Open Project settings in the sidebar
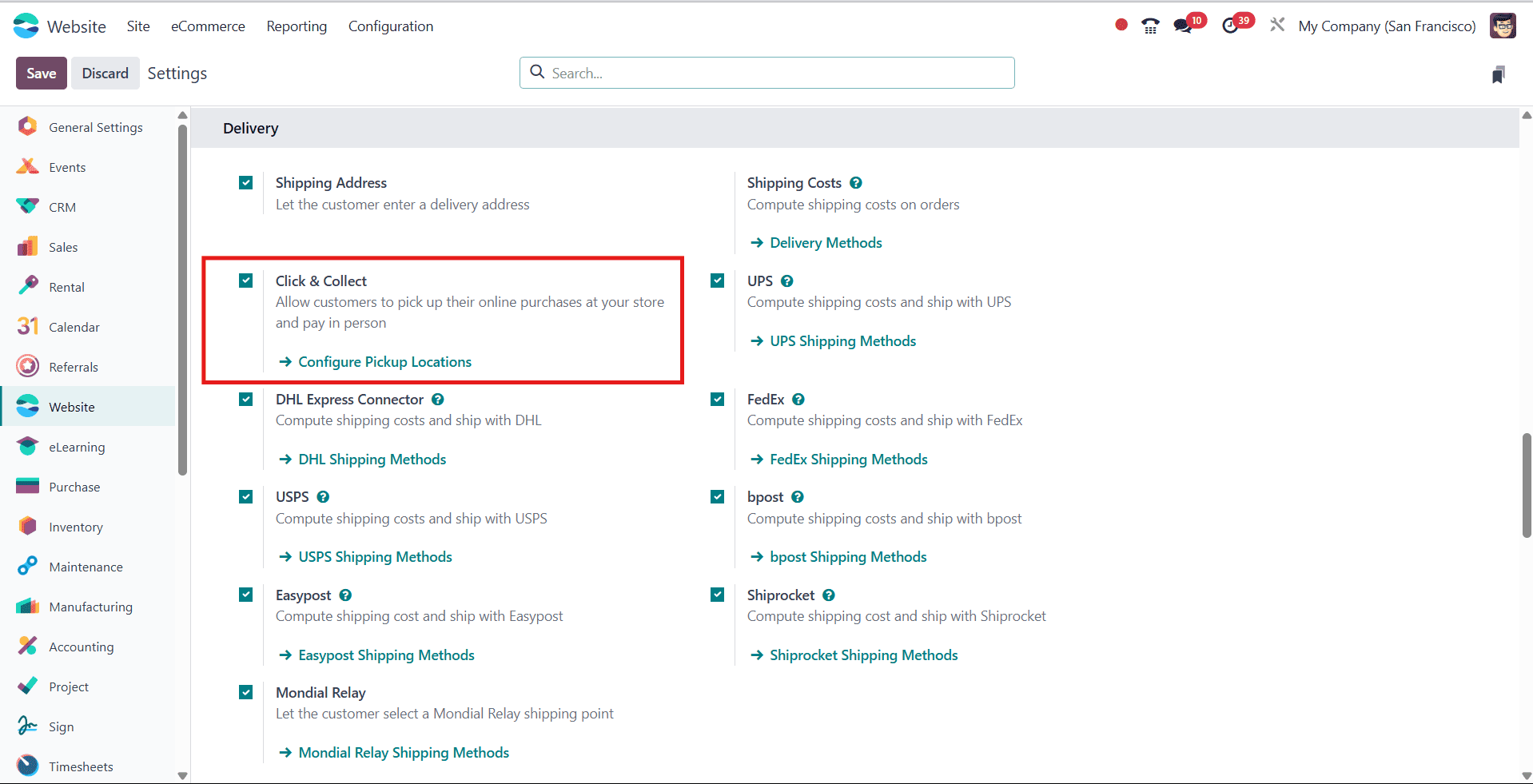Image resolution: width=1533 pixels, height=784 pixels. click(88, 686)
